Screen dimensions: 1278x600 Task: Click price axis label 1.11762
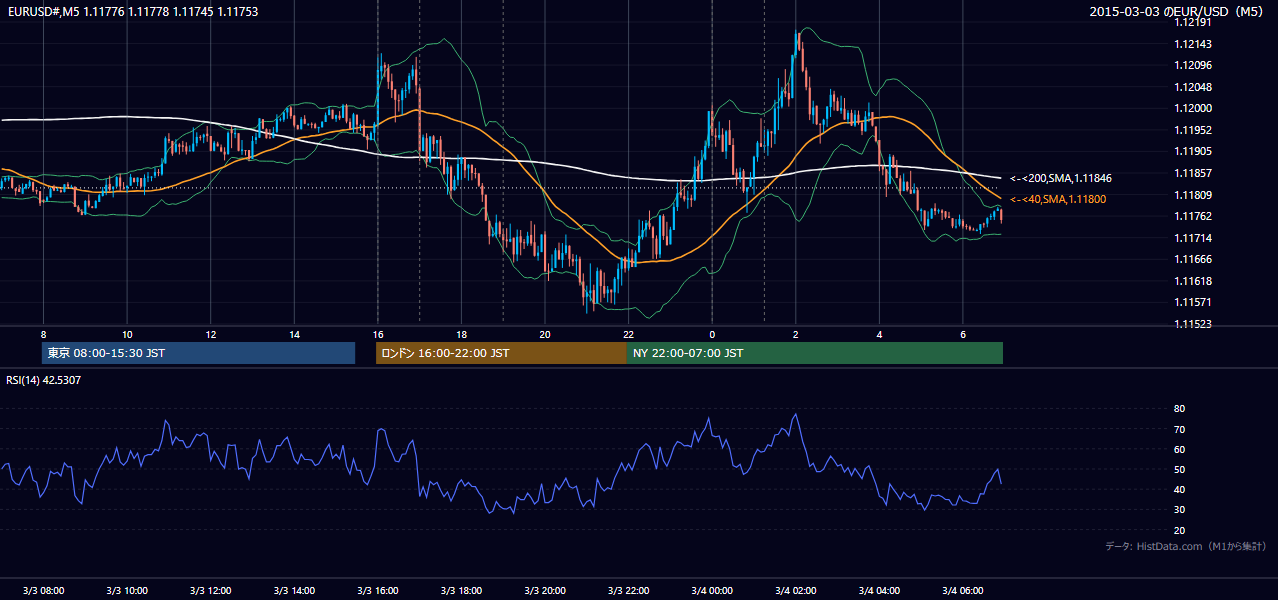point(1194,216)
